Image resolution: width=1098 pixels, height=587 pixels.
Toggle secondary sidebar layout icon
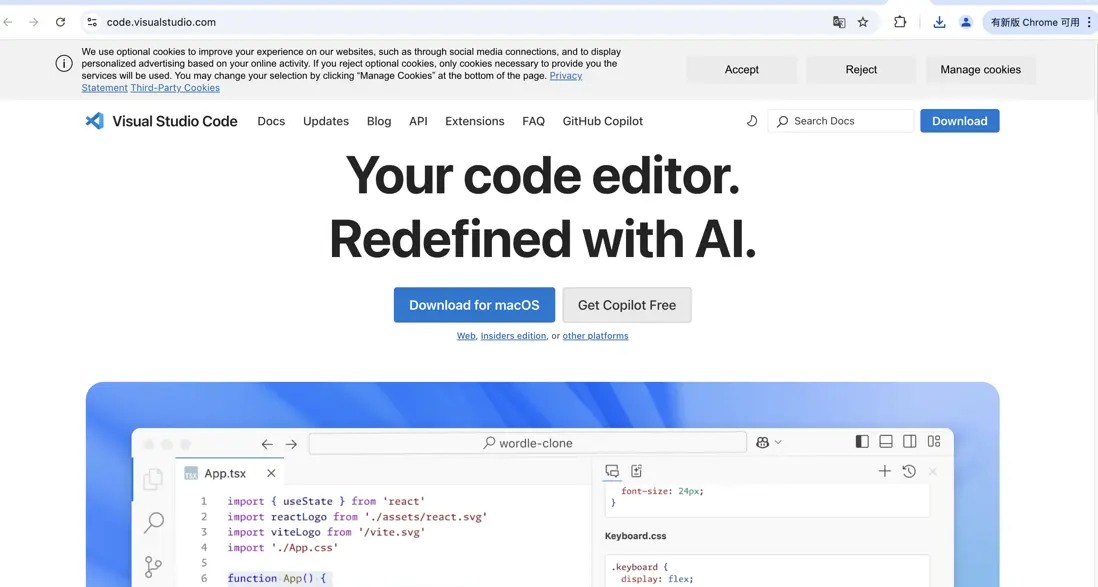pos(910,441)
